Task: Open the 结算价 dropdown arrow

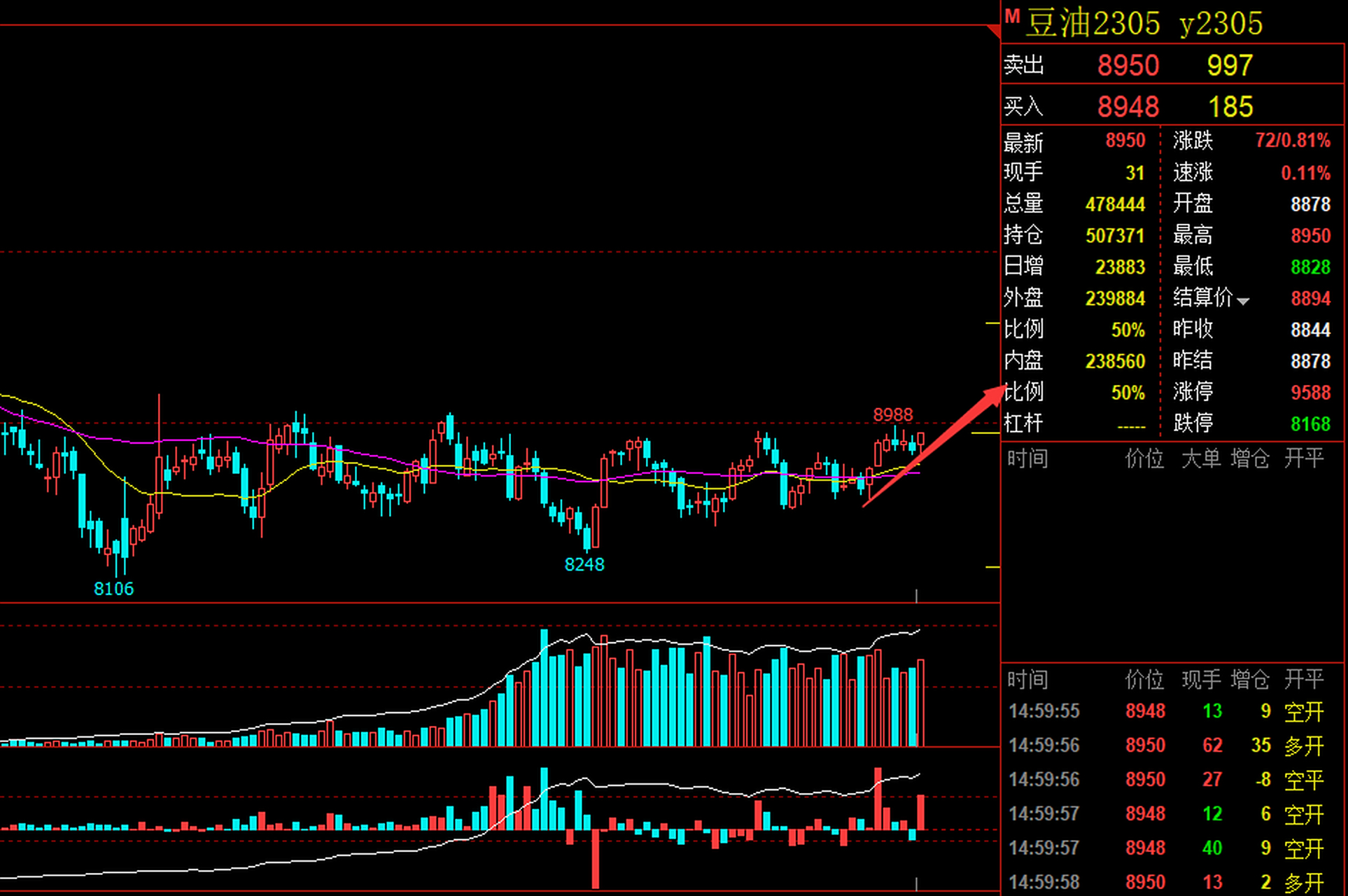Action: [1243, 301]
